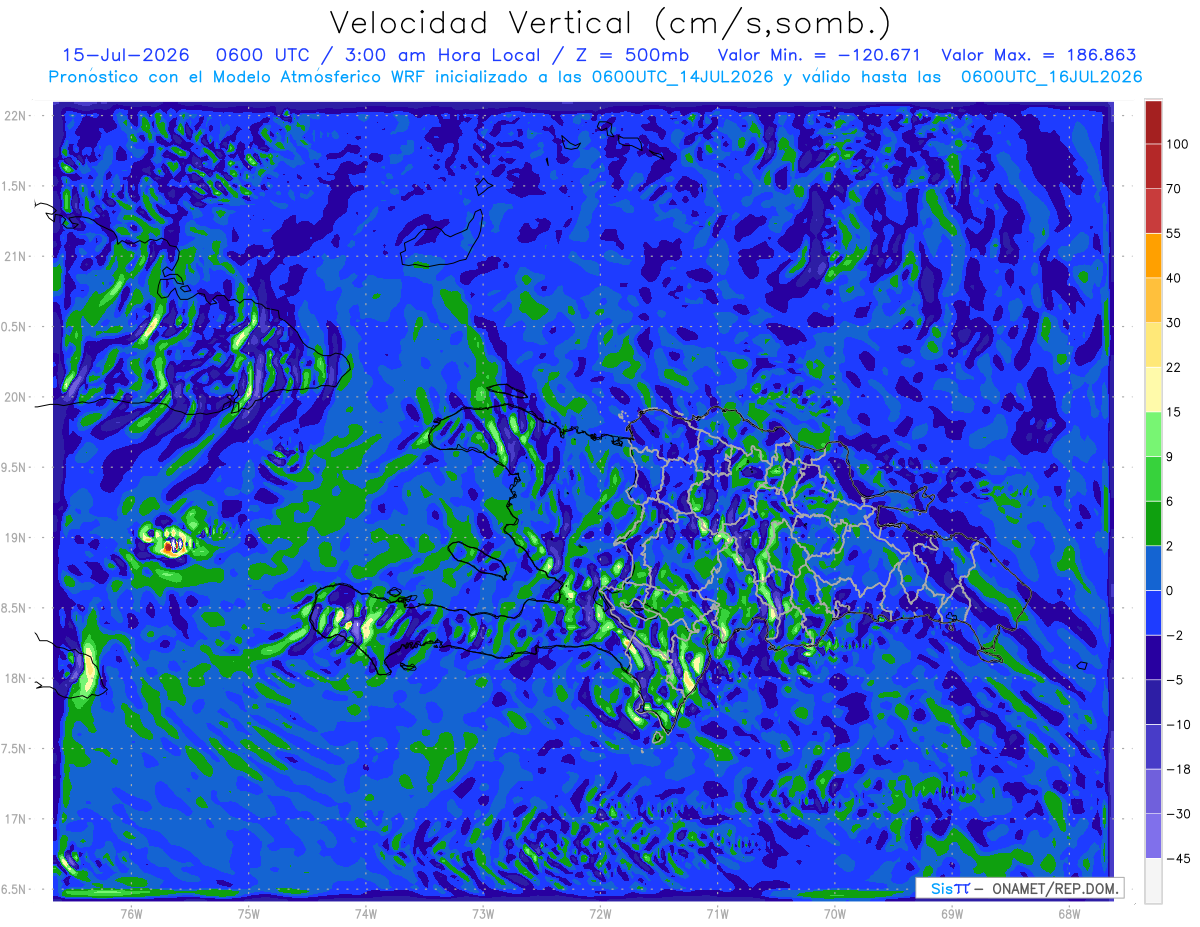Image resolution: width=1200 pixels, height=927 pixels.
Task: Select the date text "15-Jul-2026"
Action: 125,55
